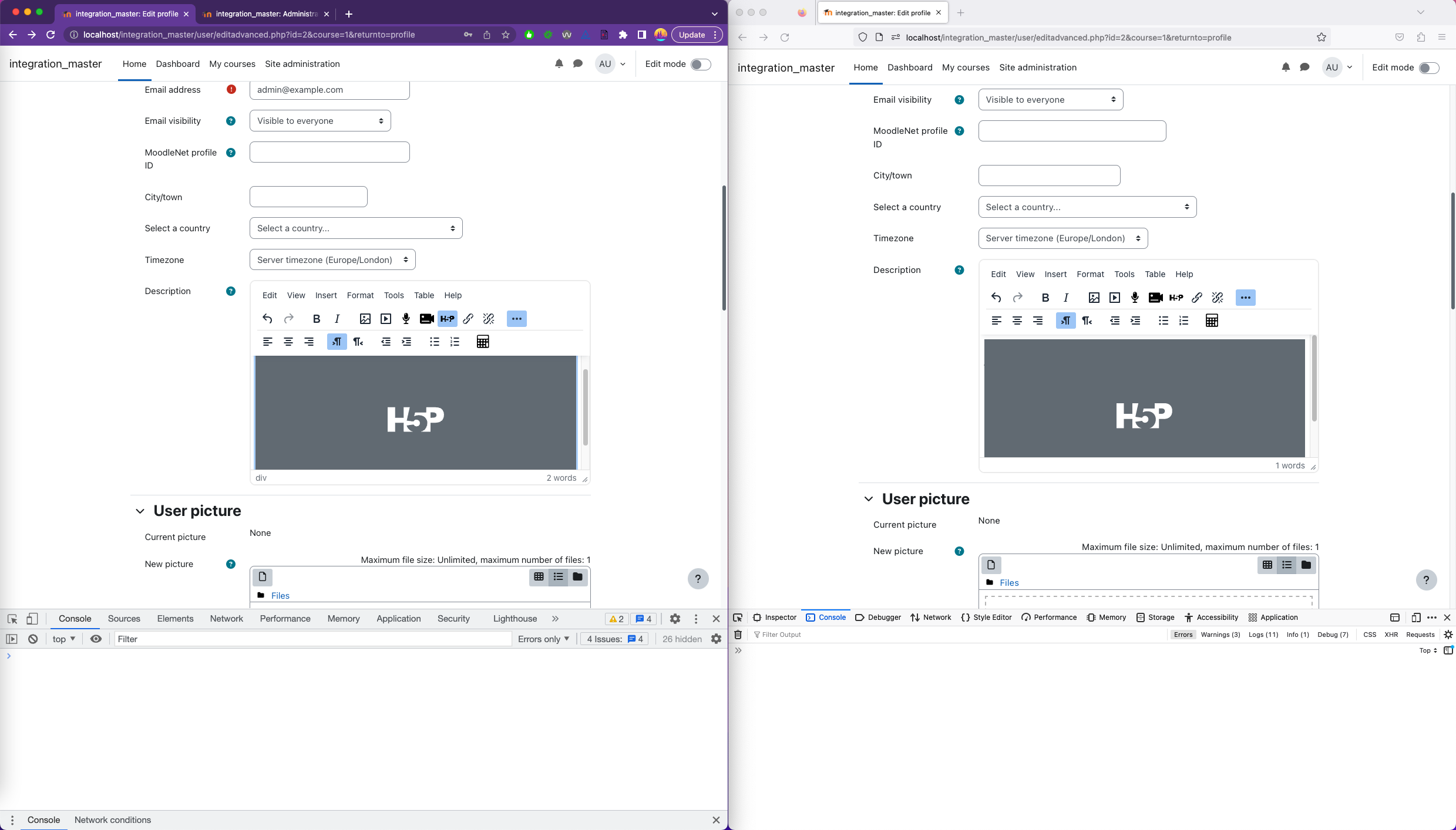Image resolution: width=1456 pixels, height=830 pixels.
Task: Toggle Edit mode switch in Firefox window
Action: 1429,68
